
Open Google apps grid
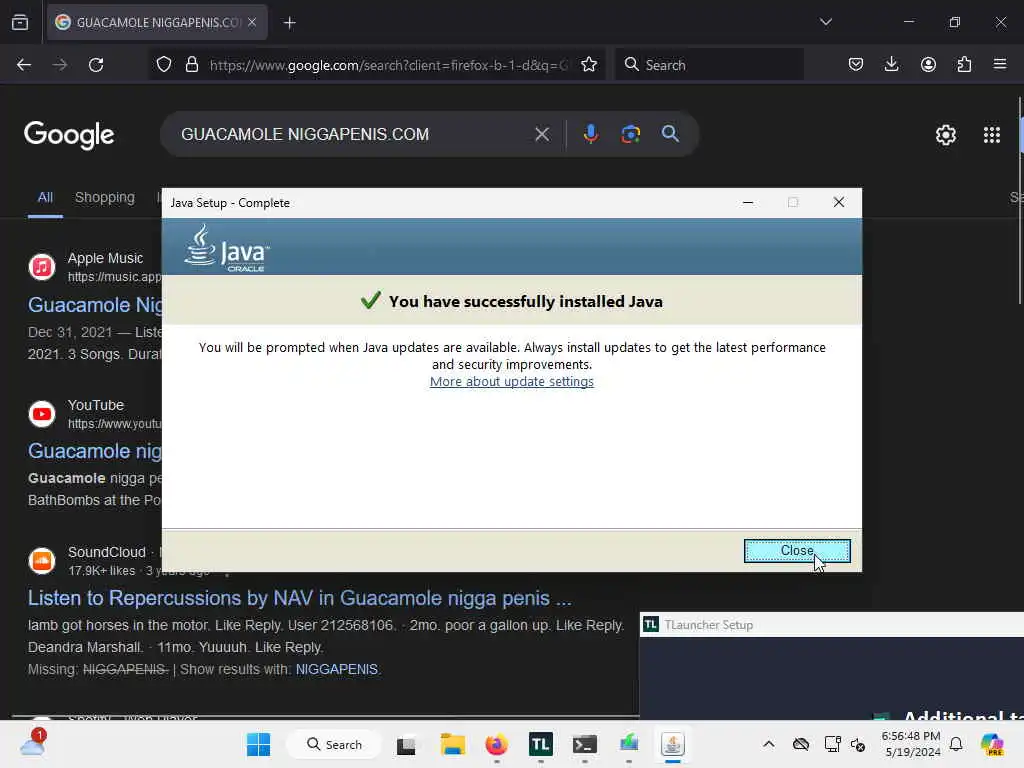tap(992, 135)
